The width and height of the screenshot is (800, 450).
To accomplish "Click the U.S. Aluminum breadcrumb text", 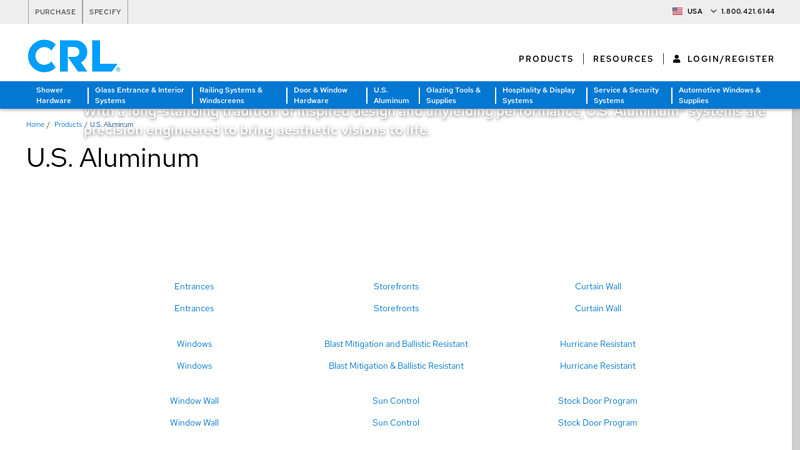I will click(x=111, y=124).
